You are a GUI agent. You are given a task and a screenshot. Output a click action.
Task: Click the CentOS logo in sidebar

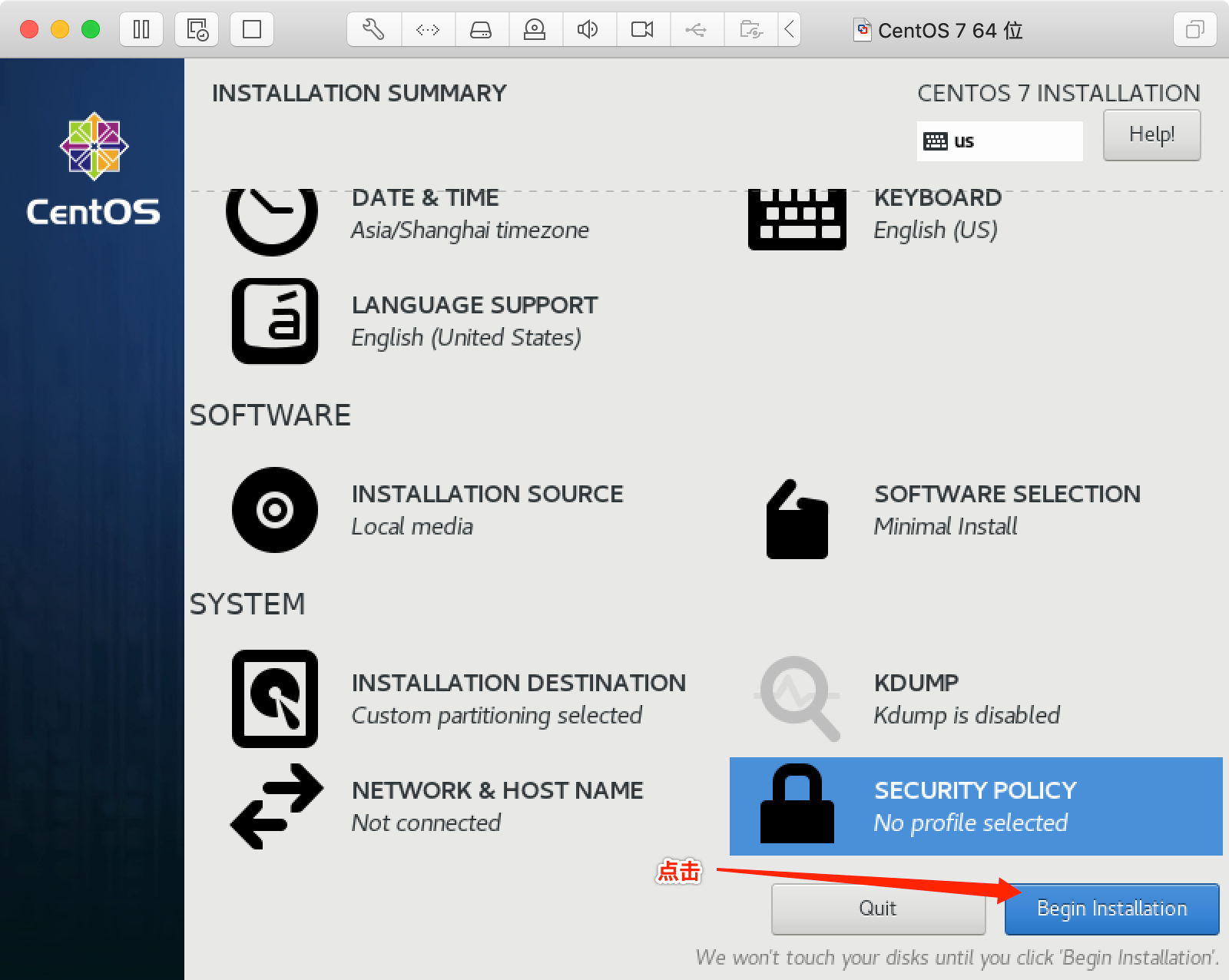pos(94,169)
